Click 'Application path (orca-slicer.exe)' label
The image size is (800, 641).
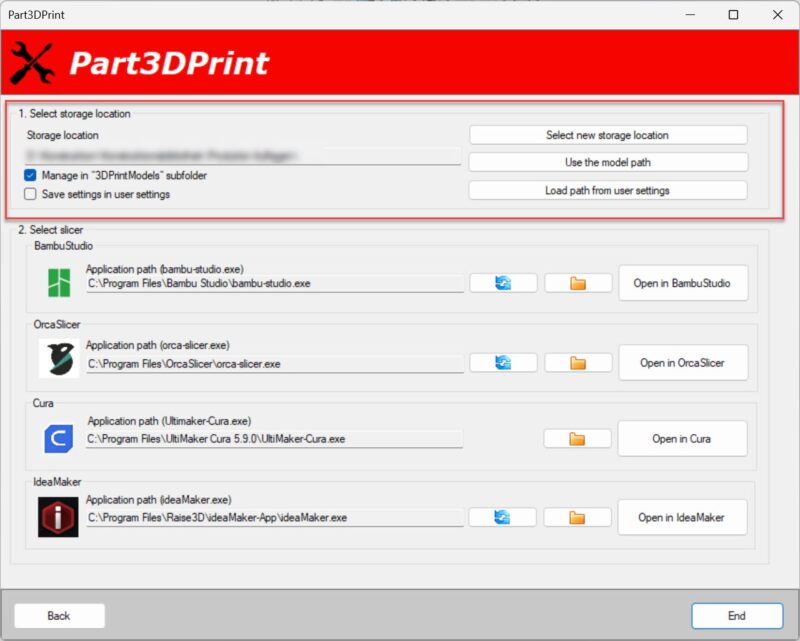[158, 345]
